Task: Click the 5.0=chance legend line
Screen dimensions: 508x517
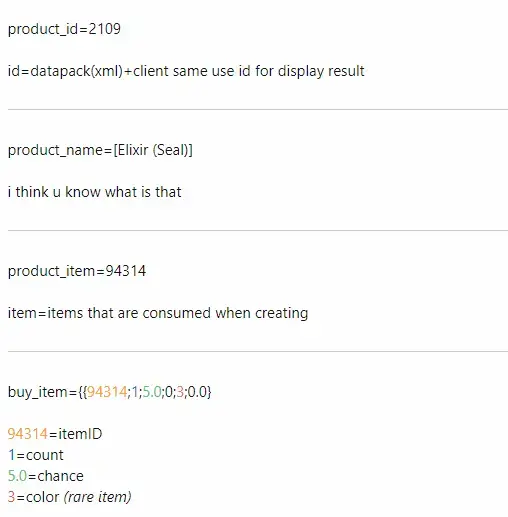Action: [46, 476]
